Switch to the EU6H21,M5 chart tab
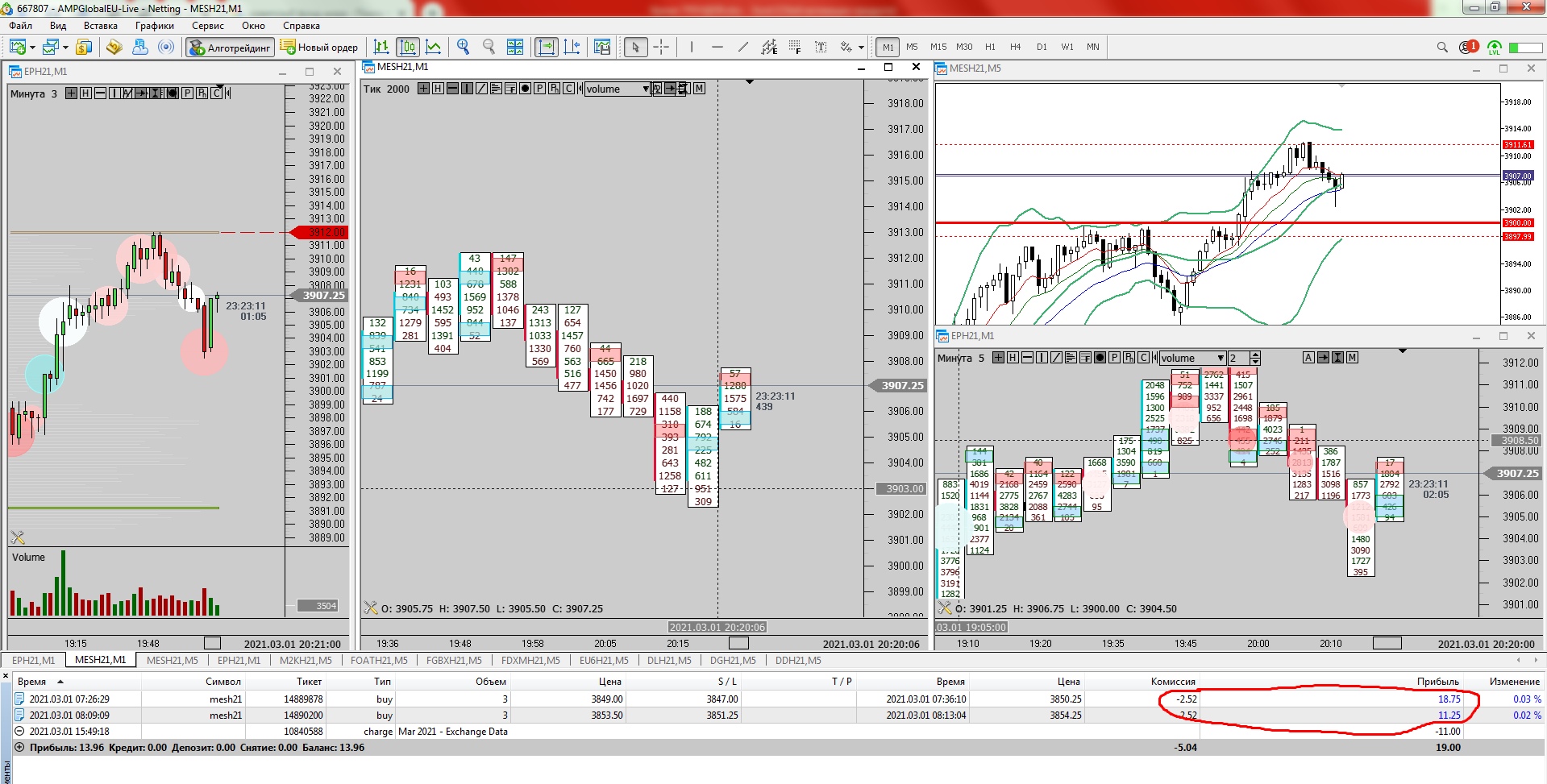Screen dimensions: 1547x784 tap(604, 661)
